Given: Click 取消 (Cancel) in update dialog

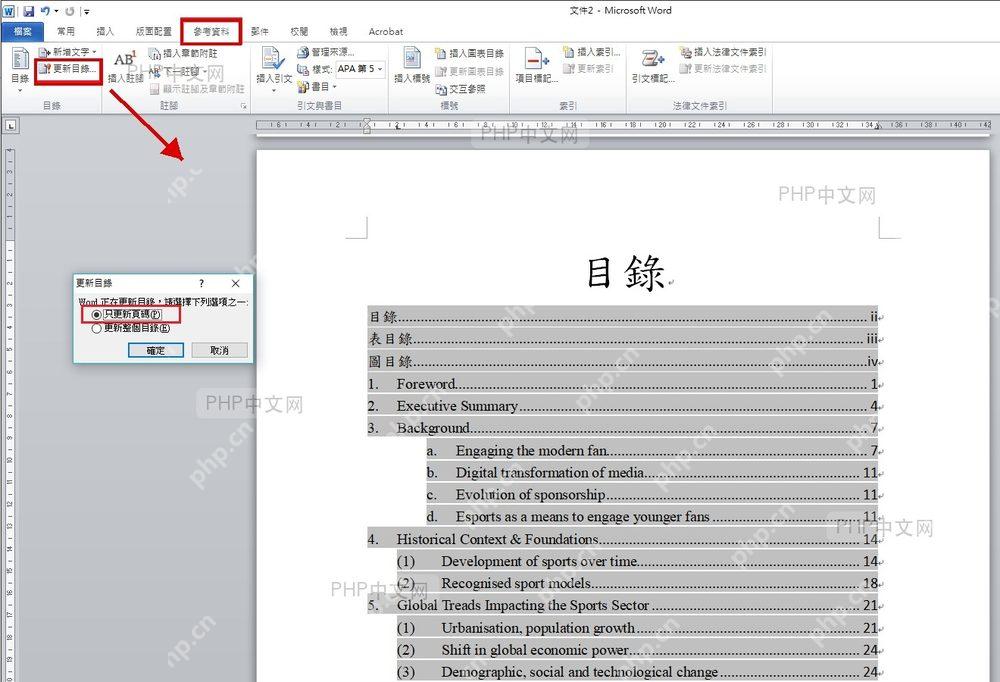Looking at the screenshot, I should 219,350.
